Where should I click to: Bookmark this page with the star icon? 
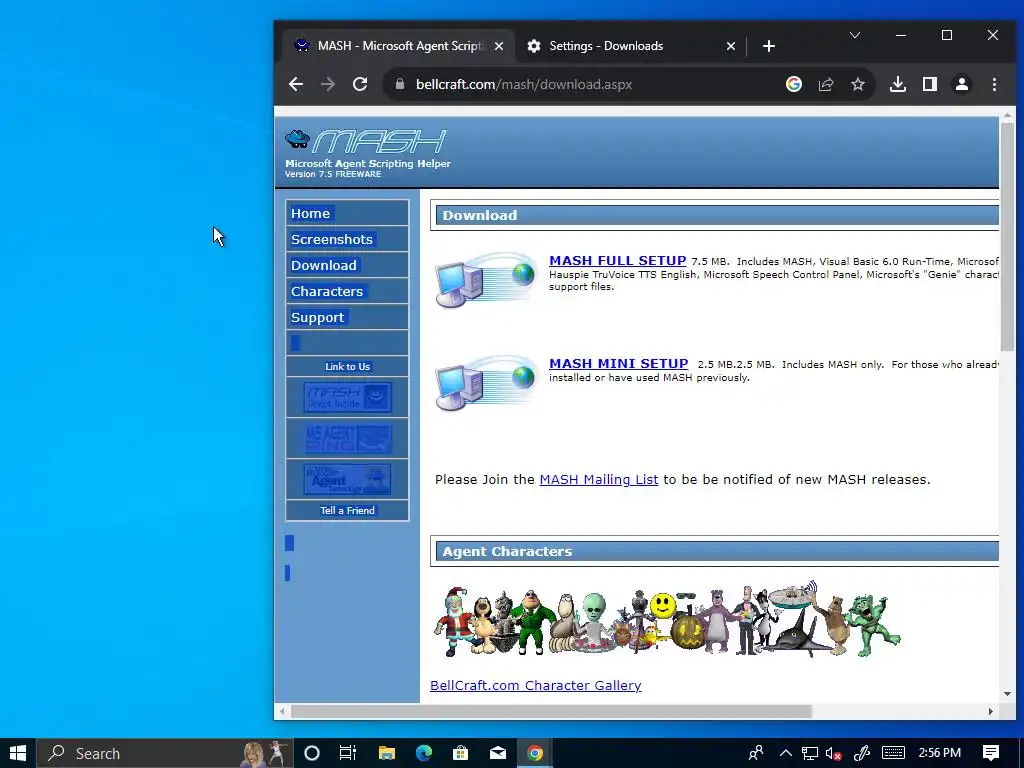858,84
